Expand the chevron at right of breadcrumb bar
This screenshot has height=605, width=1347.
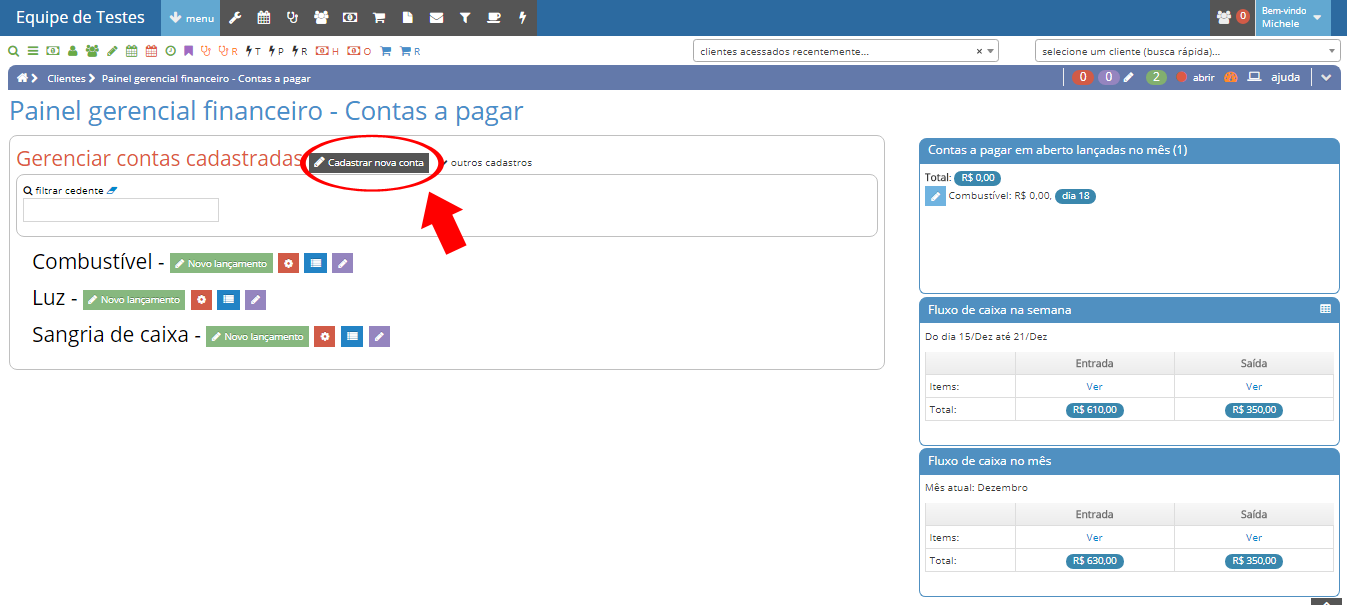pos(1326,78)
